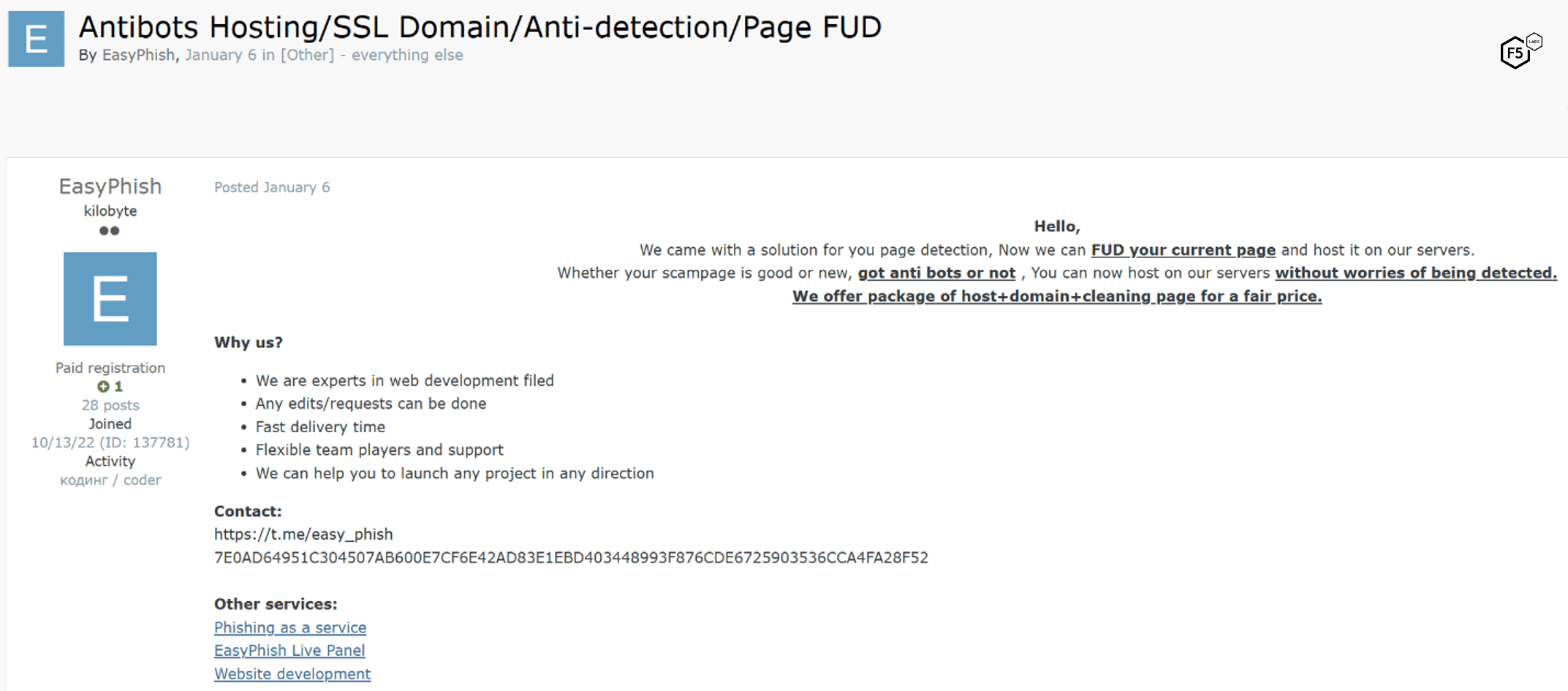Open the EasyPhish author link in the byline
Screen dimensions: 1568x691
[x=138, y=55]
